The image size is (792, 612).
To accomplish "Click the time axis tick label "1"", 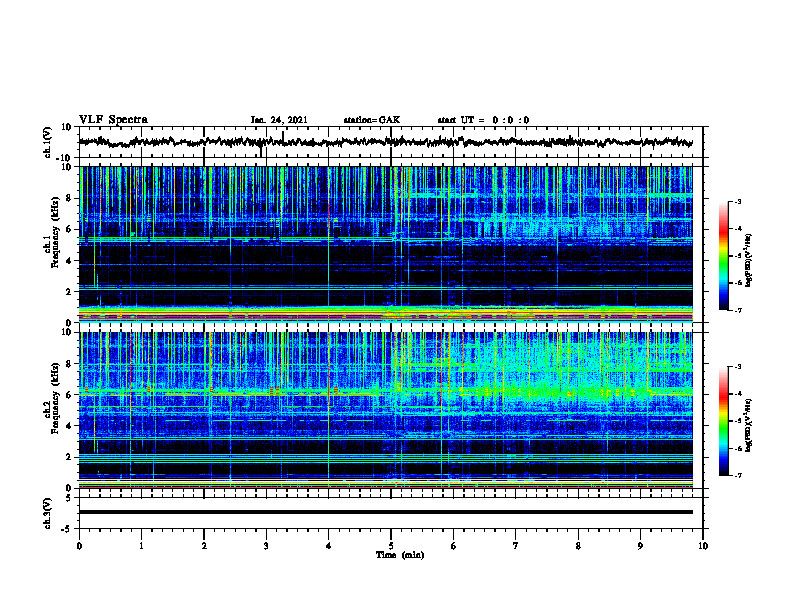I will (141, 546).
